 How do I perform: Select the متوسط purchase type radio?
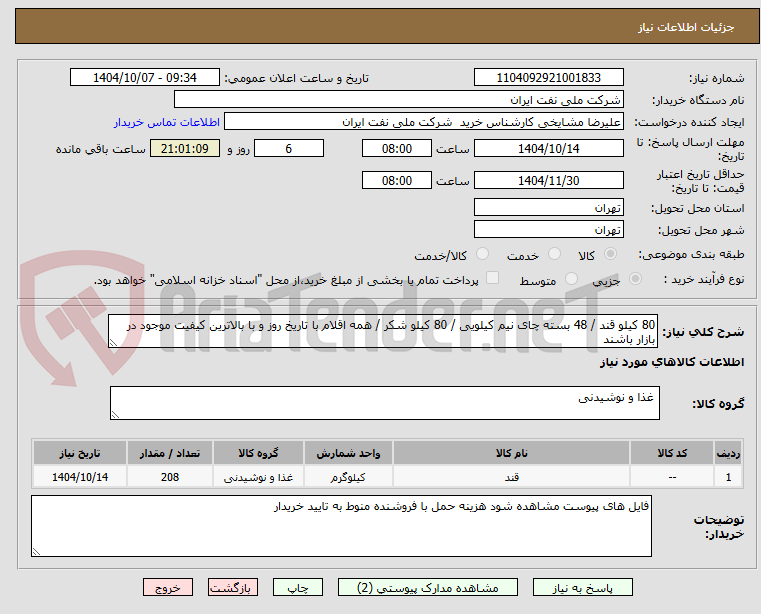pos(572,278)
